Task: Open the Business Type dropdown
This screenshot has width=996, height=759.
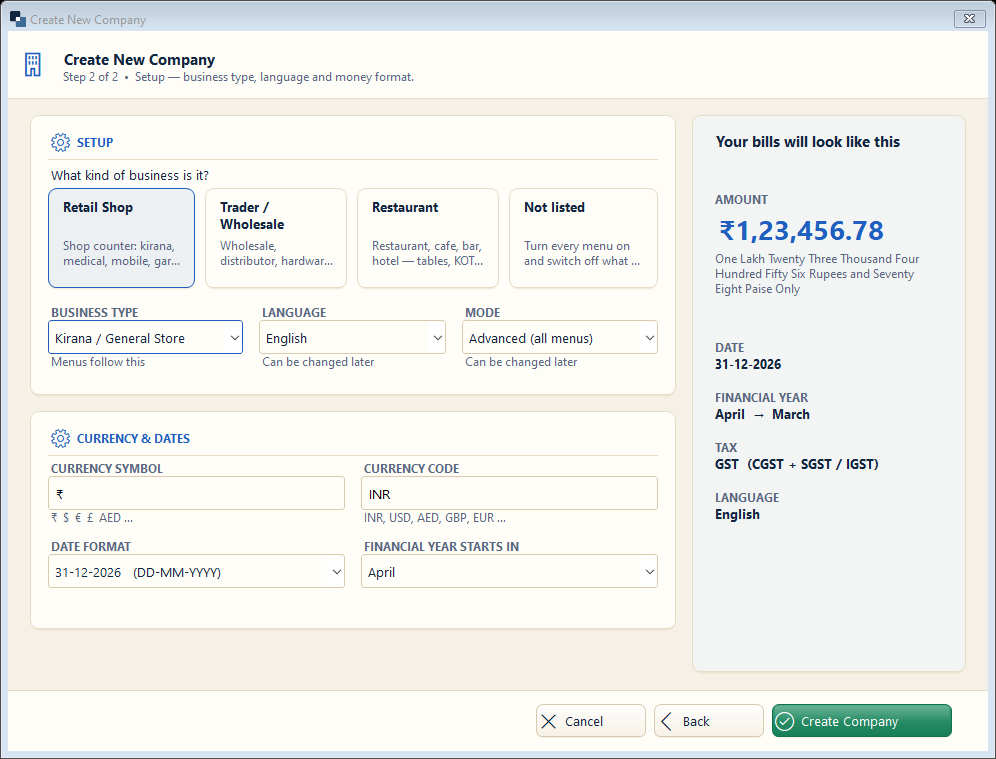Action: tap(145, 337)
